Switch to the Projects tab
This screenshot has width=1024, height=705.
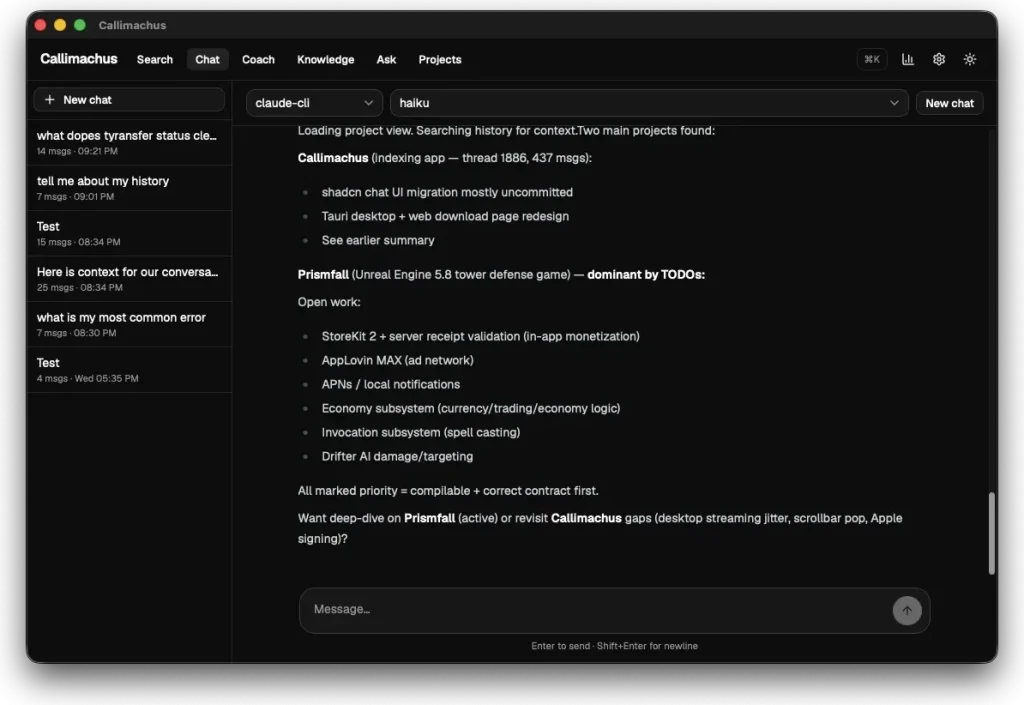tap(440, 59)
